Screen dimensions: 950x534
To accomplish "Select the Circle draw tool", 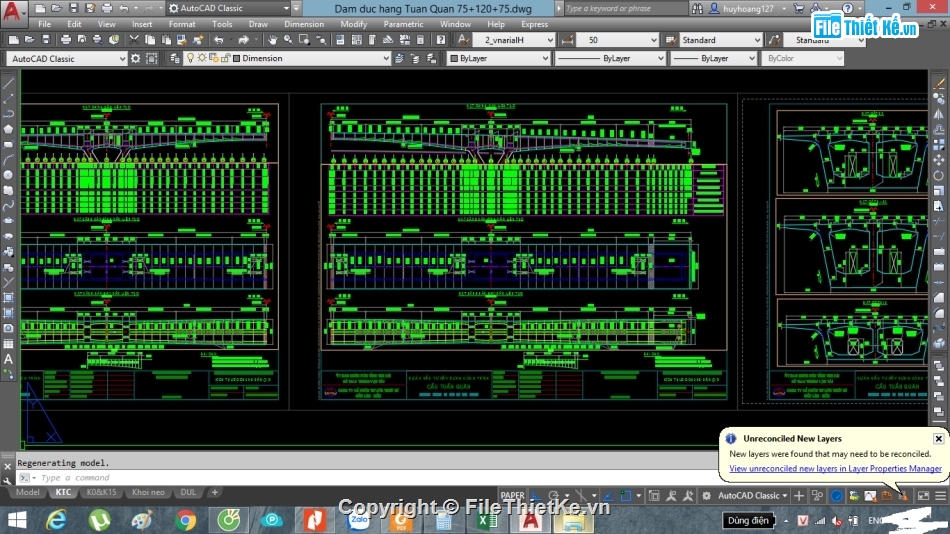I will tap(8, 175).
